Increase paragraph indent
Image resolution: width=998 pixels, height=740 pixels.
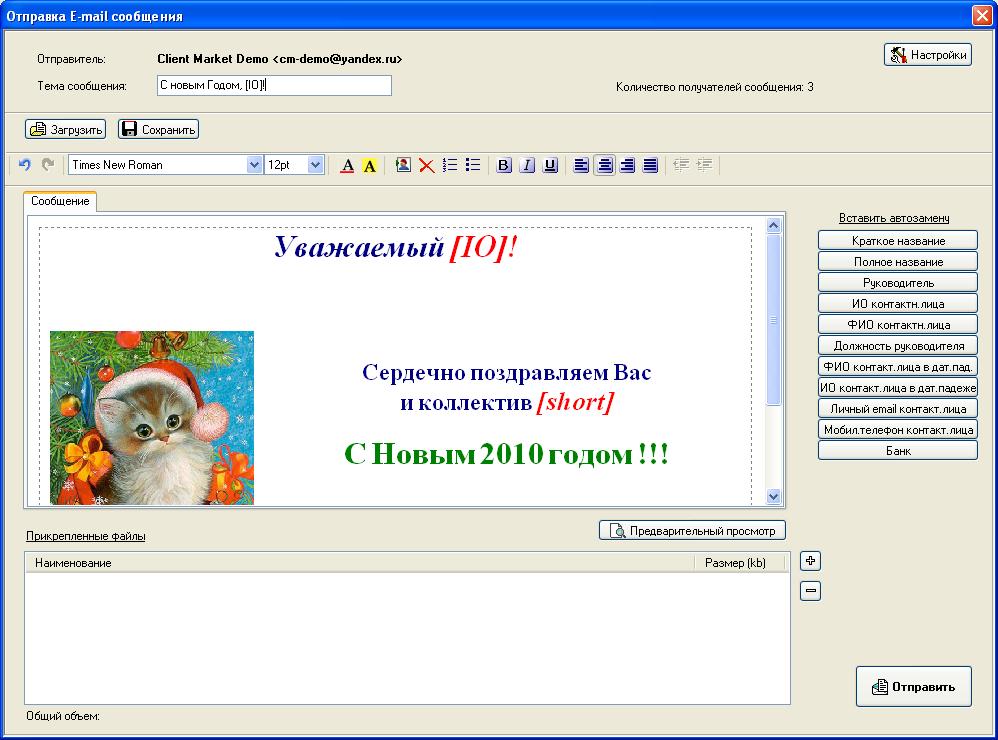704,165
